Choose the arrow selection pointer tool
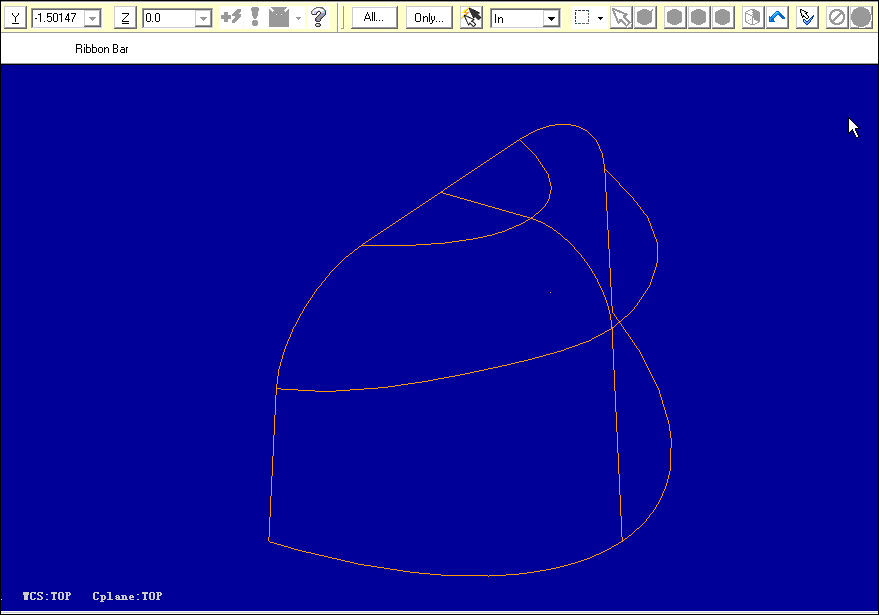This screenshot has height=615, width=879. coord(621,16)
